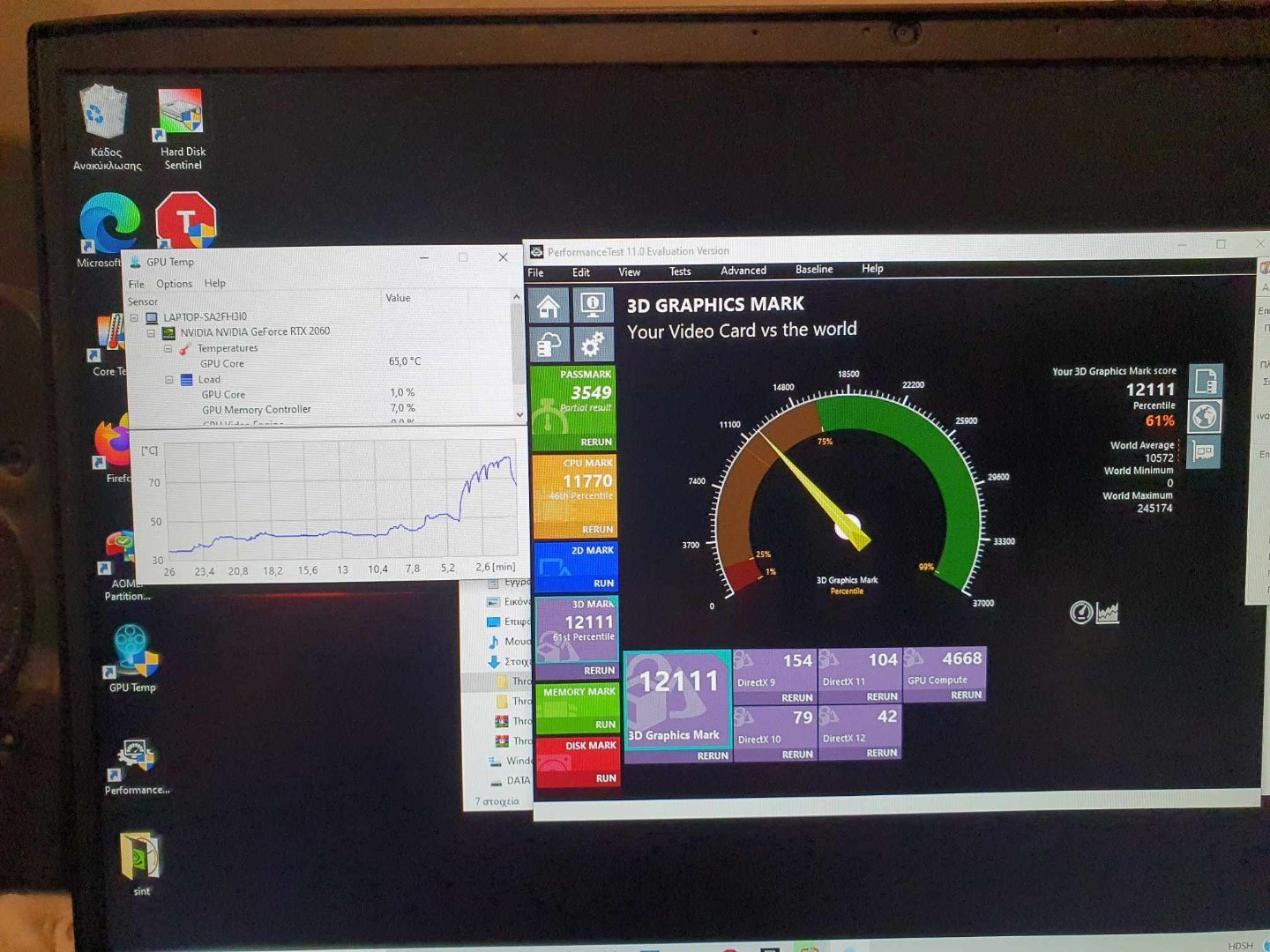Open View menu in PerformanceTest

click(629, 271)
